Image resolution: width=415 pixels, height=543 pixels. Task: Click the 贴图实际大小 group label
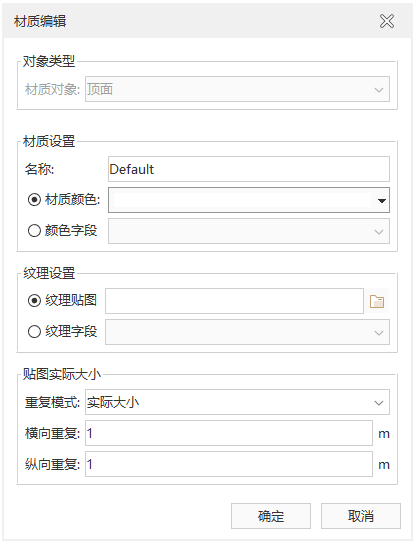point(62,374)
